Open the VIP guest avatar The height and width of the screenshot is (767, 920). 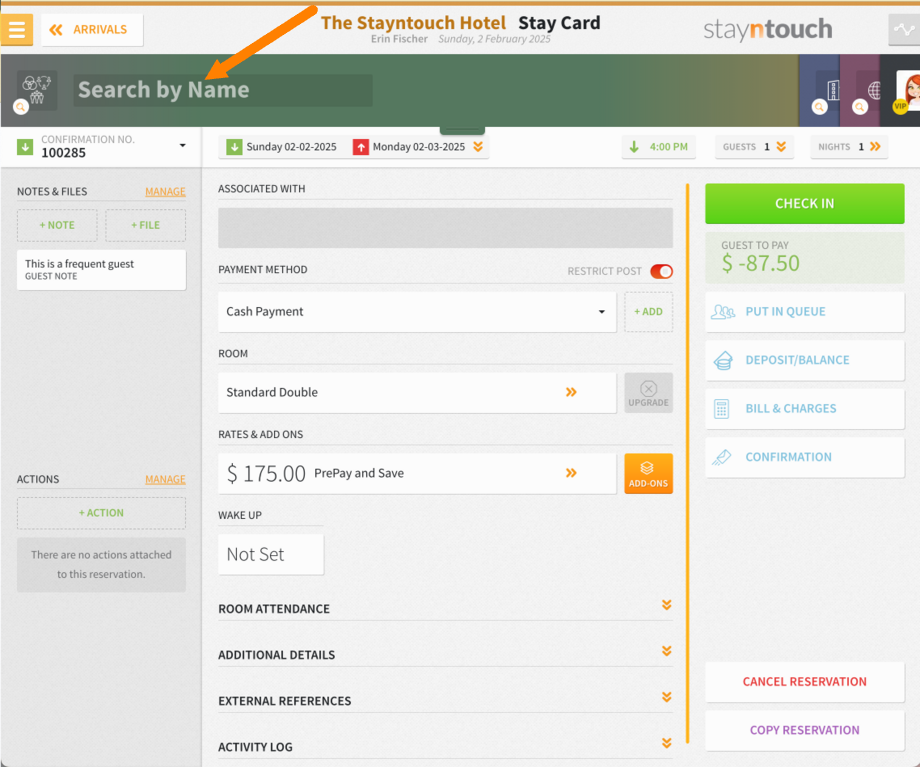tap(908, 91)
